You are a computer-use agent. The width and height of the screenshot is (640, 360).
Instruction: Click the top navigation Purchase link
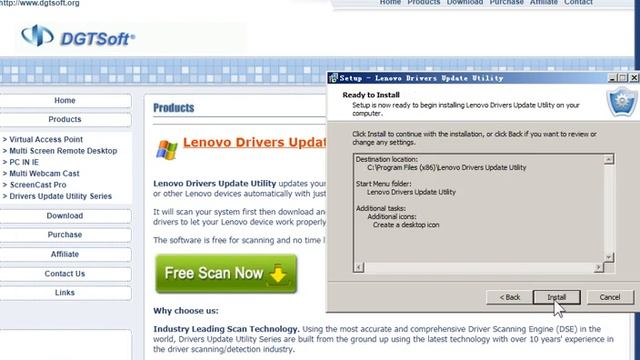pos(507,2)
